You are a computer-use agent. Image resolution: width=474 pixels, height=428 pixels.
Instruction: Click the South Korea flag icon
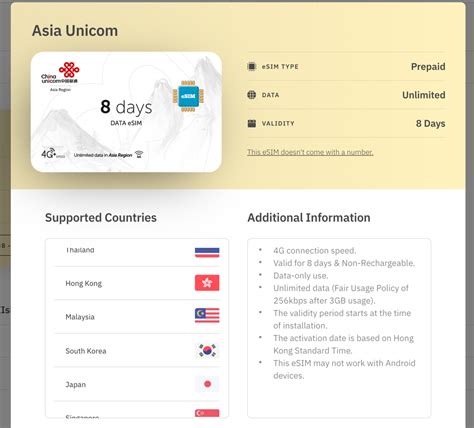pyautogui.click(x=207, y=351)
